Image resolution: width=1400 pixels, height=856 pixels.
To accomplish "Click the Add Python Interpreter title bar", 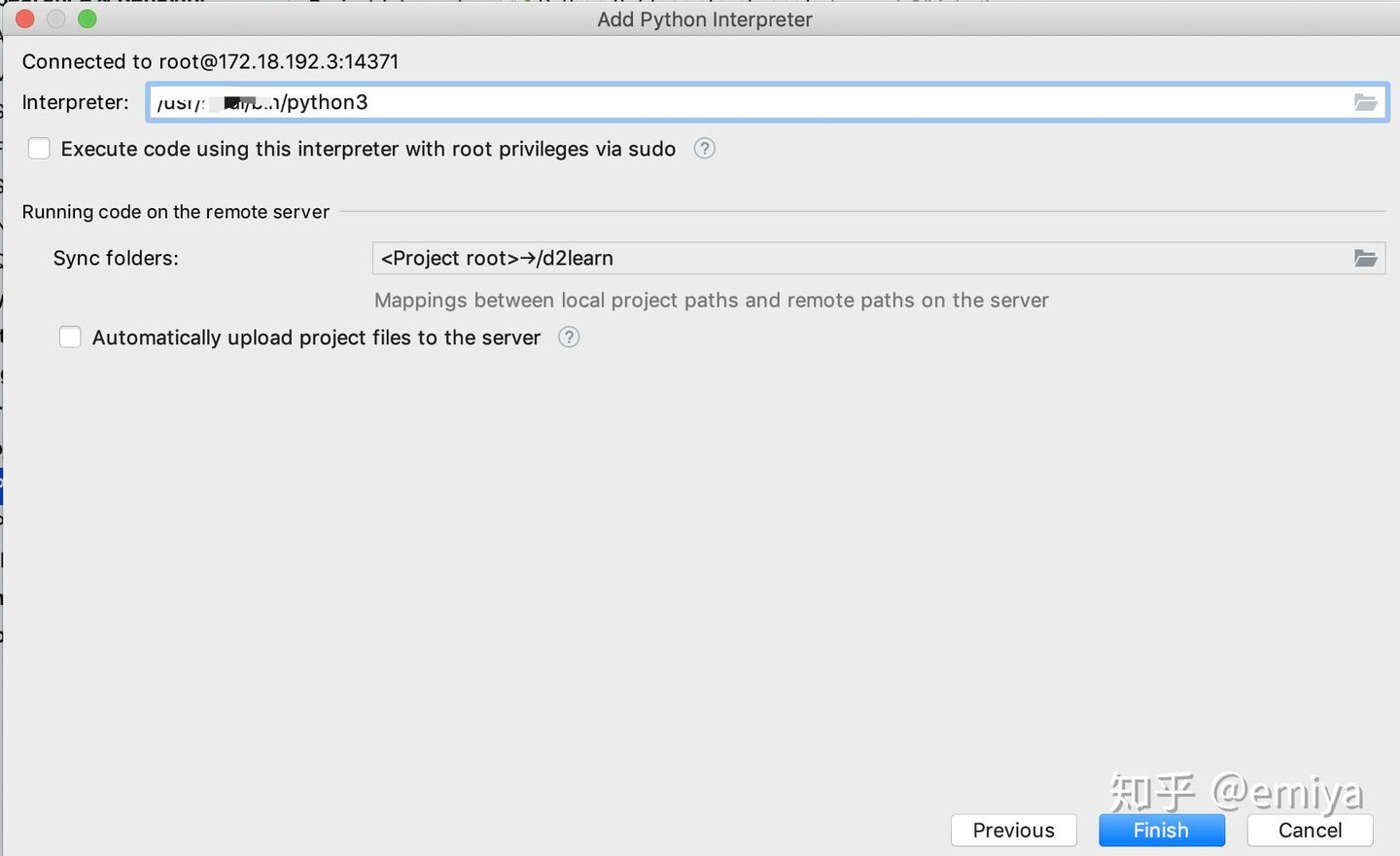I will pyautogui.click(x=704, y=18).
